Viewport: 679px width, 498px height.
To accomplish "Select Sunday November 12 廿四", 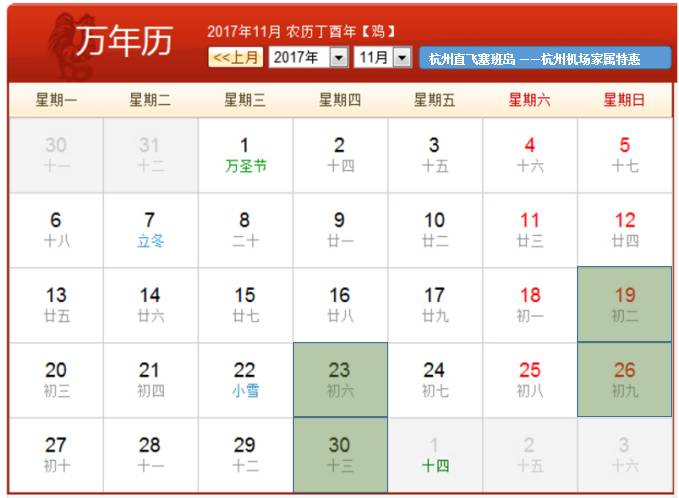I will tap(625, 230).
